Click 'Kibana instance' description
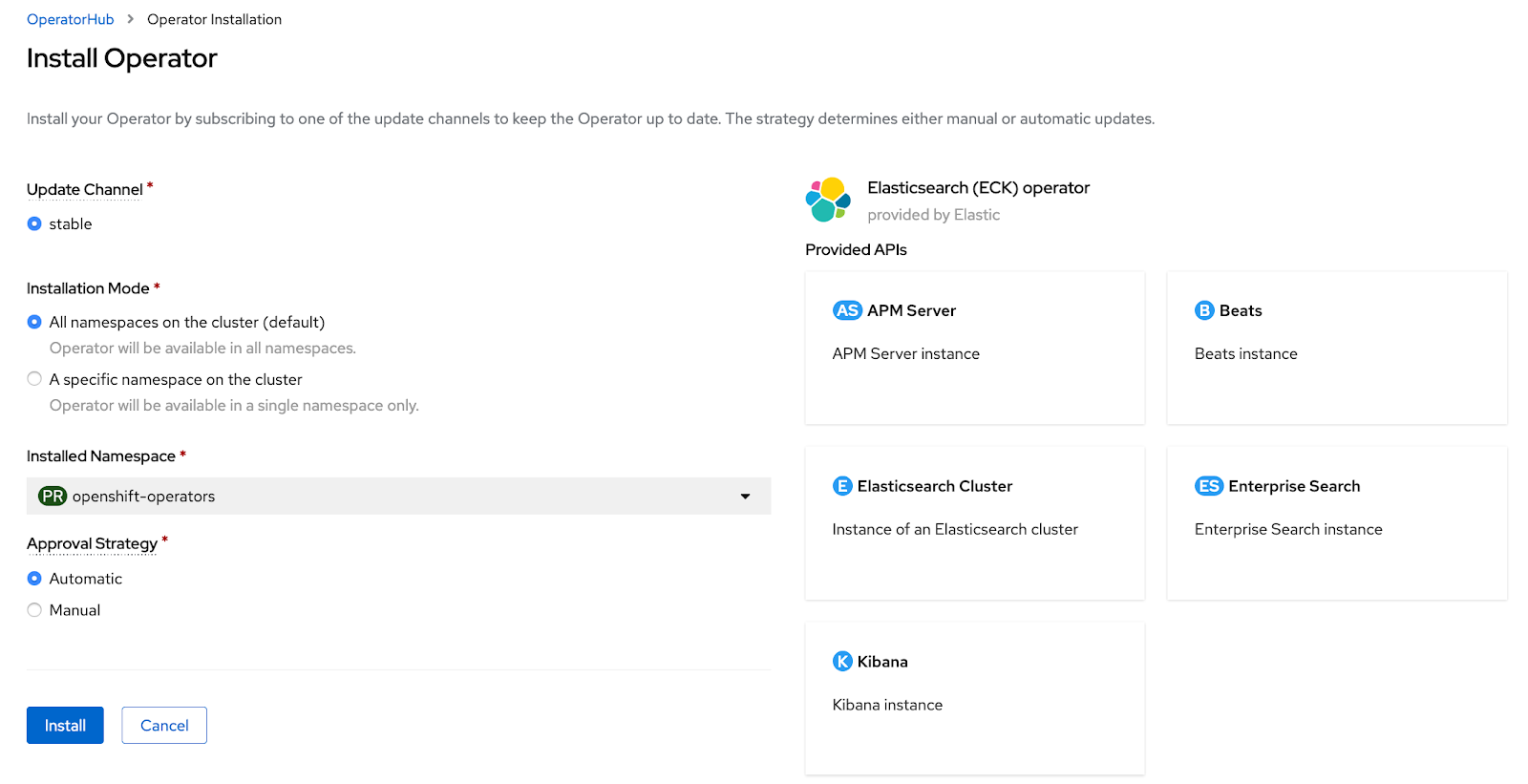Viewport: 1528px width, 784px height. tap(887, 705)
